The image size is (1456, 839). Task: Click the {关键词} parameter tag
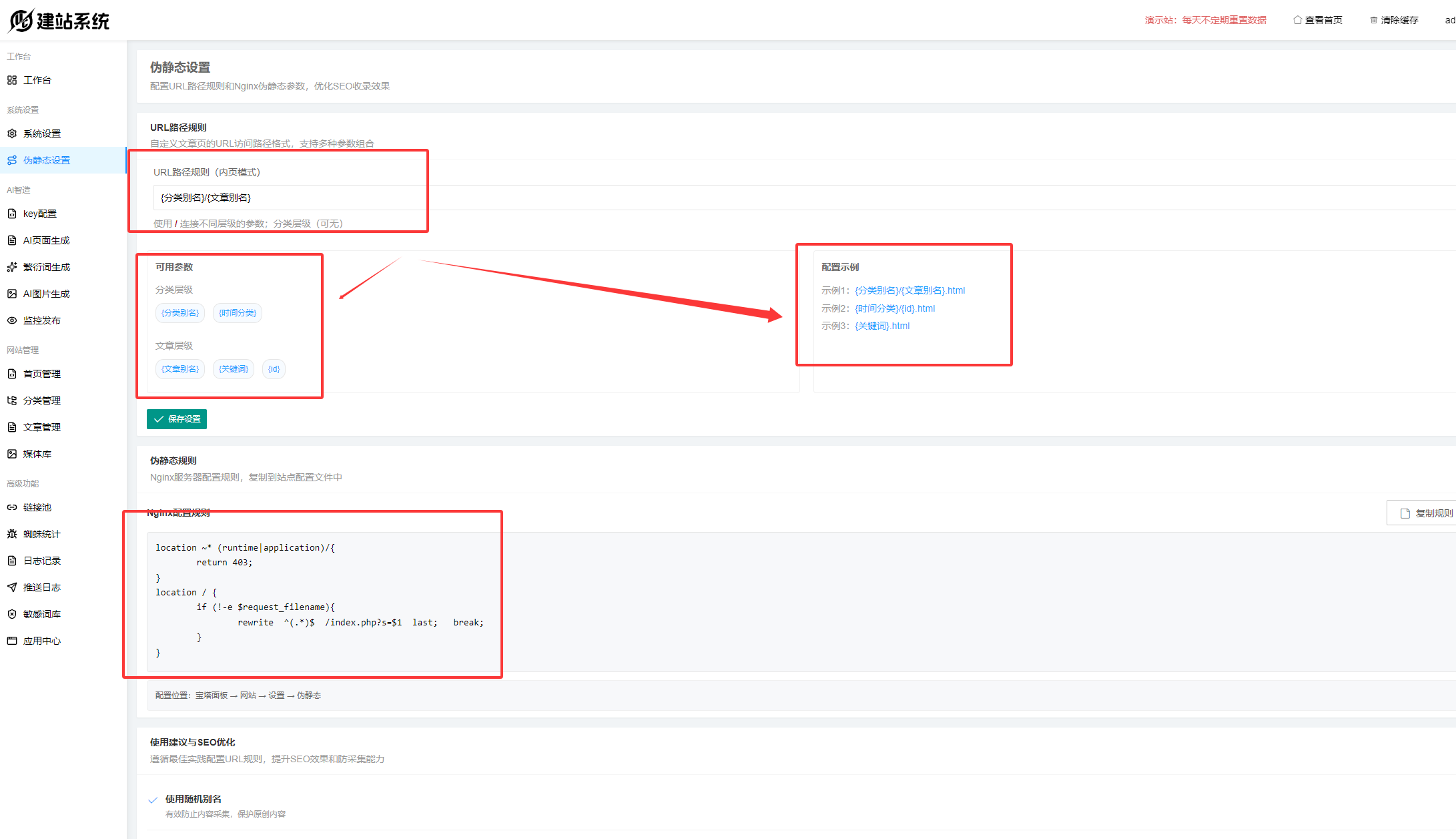[234, 369]
